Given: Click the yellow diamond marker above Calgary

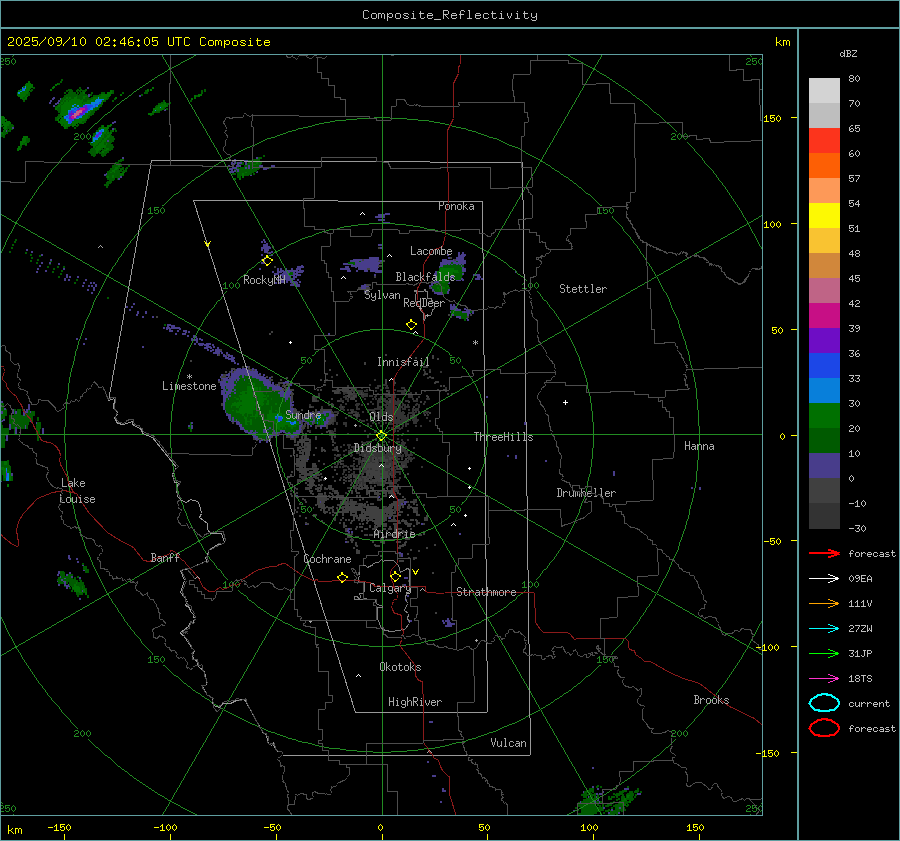Looking at the screenshot, I should pos(395,576).
